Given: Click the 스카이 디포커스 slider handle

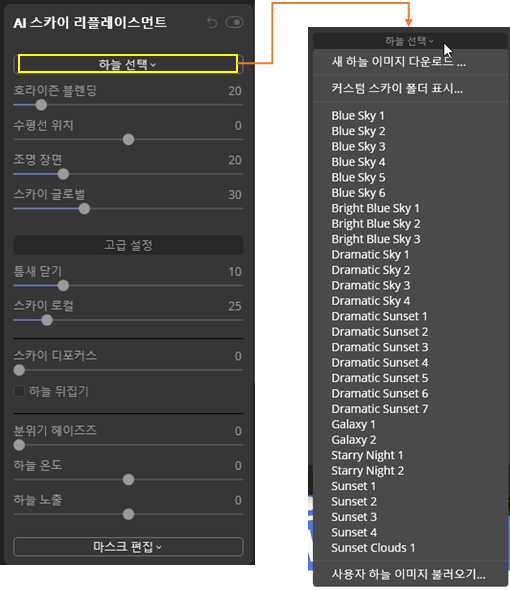Looking at the screenshot, I should point(19,370).
